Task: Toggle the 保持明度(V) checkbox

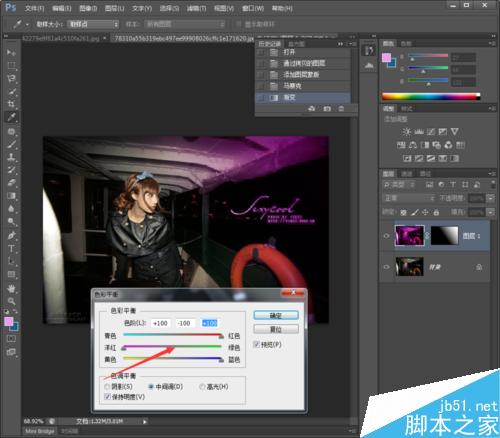Action: (108, 397)
